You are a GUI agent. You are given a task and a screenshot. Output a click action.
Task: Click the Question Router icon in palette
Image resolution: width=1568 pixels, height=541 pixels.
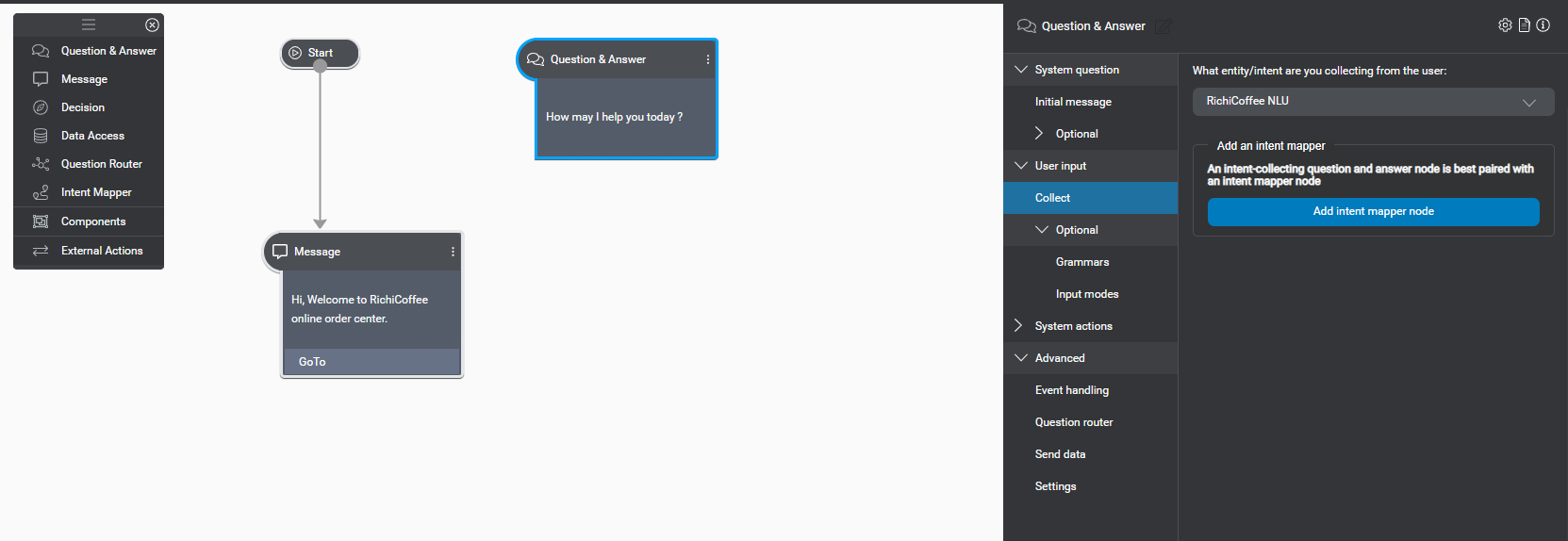(41, 164)
